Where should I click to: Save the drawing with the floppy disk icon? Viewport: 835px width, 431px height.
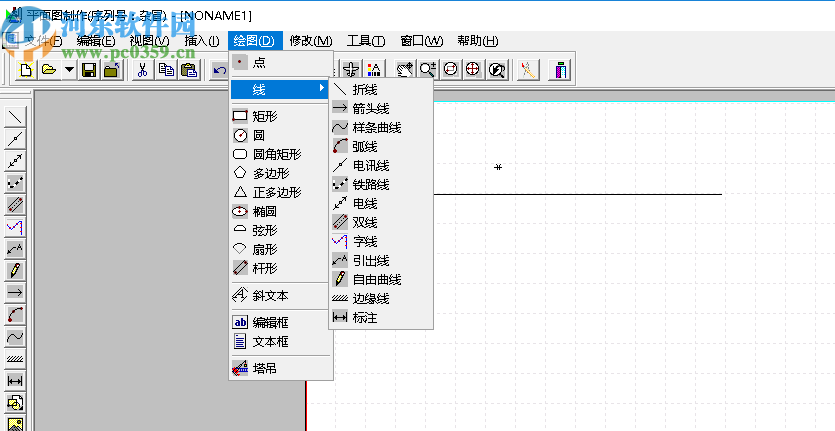click(89, 70)
